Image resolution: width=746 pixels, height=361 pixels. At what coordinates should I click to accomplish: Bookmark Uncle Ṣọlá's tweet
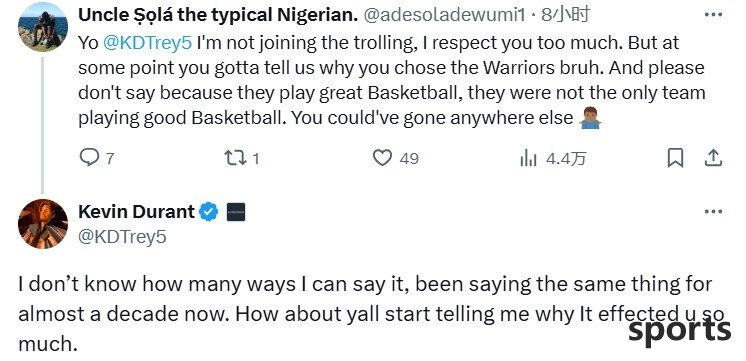(675, 158)
